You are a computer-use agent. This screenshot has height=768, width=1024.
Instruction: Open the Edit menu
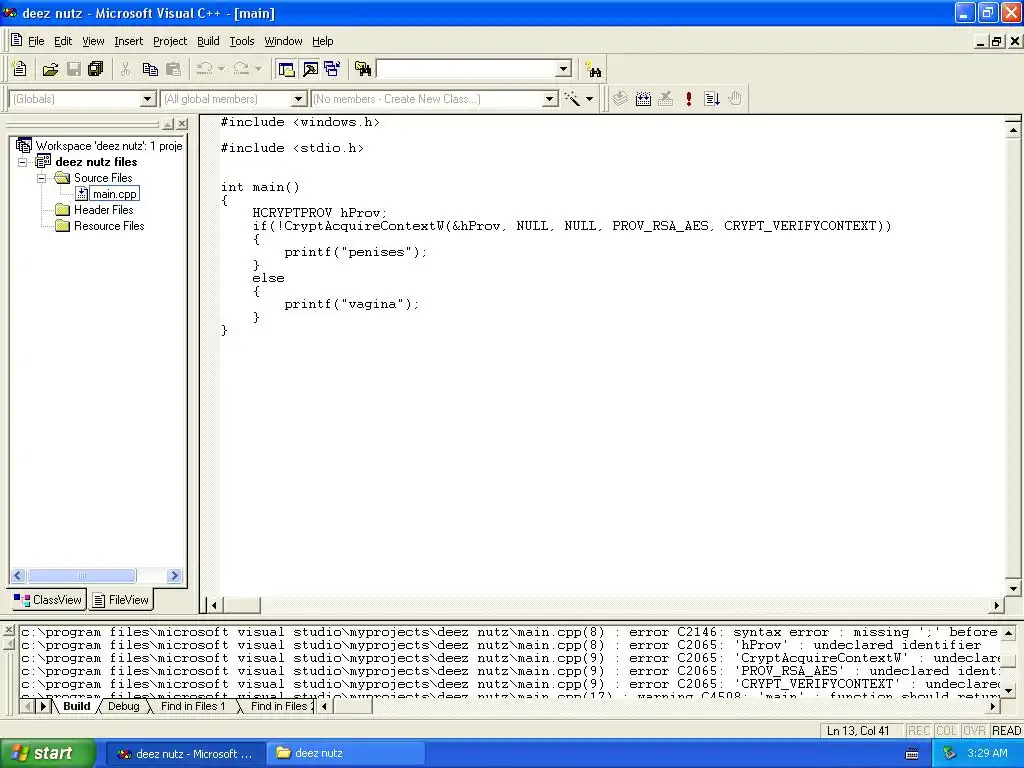click(63, 41)
